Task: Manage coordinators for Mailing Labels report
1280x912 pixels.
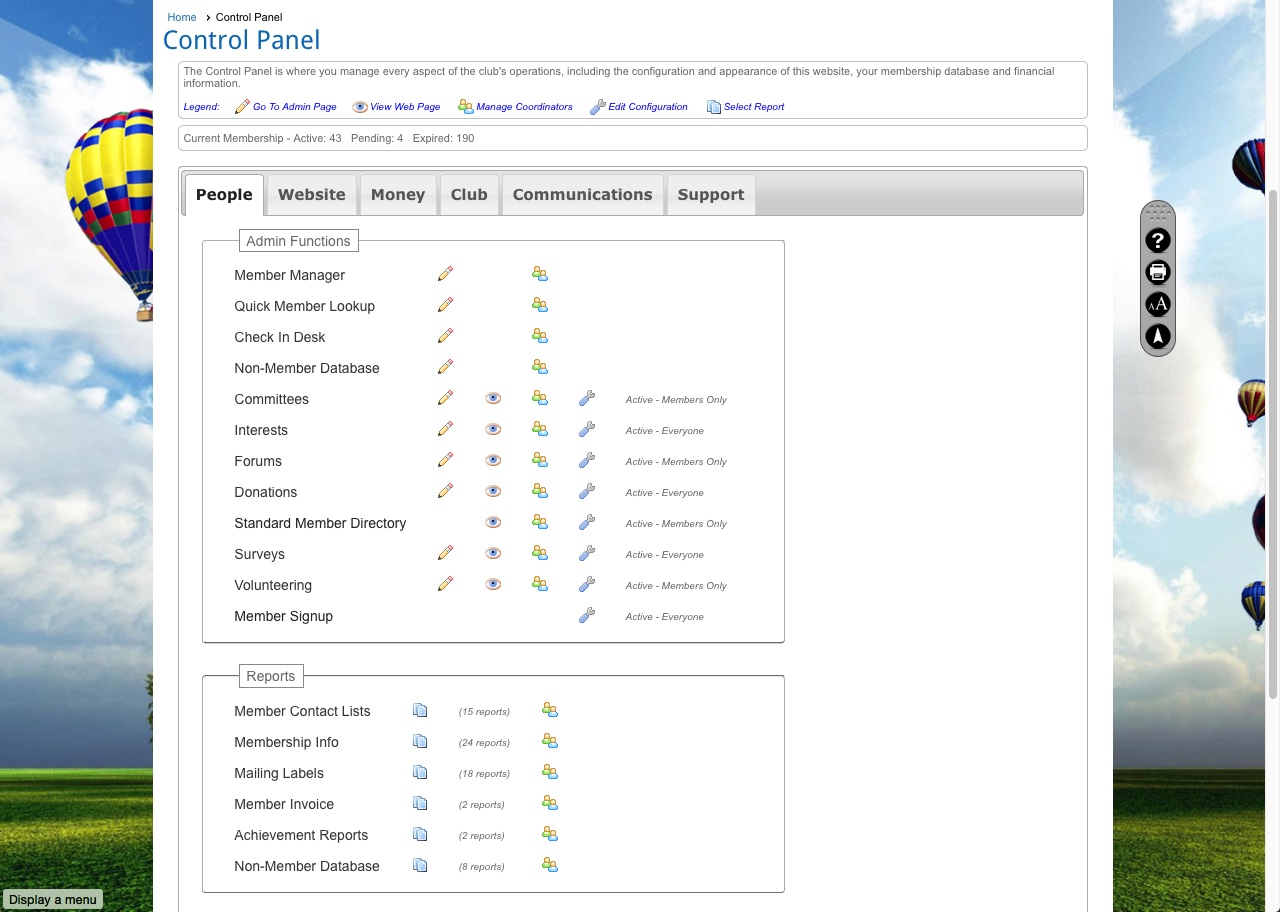Action: (x=549, y=773)
